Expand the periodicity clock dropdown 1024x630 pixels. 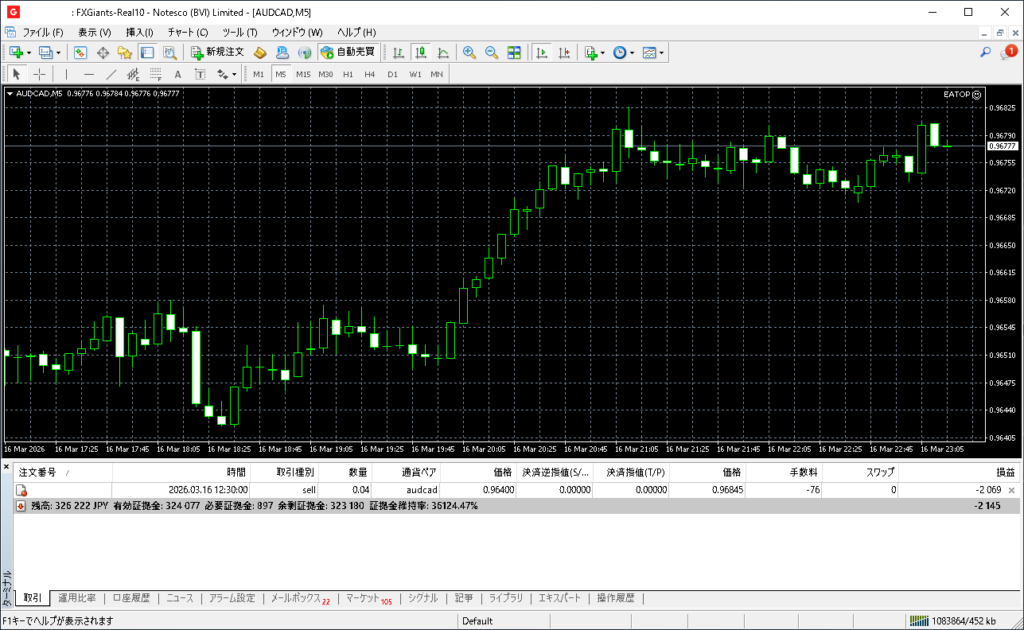tap(632, 53)
